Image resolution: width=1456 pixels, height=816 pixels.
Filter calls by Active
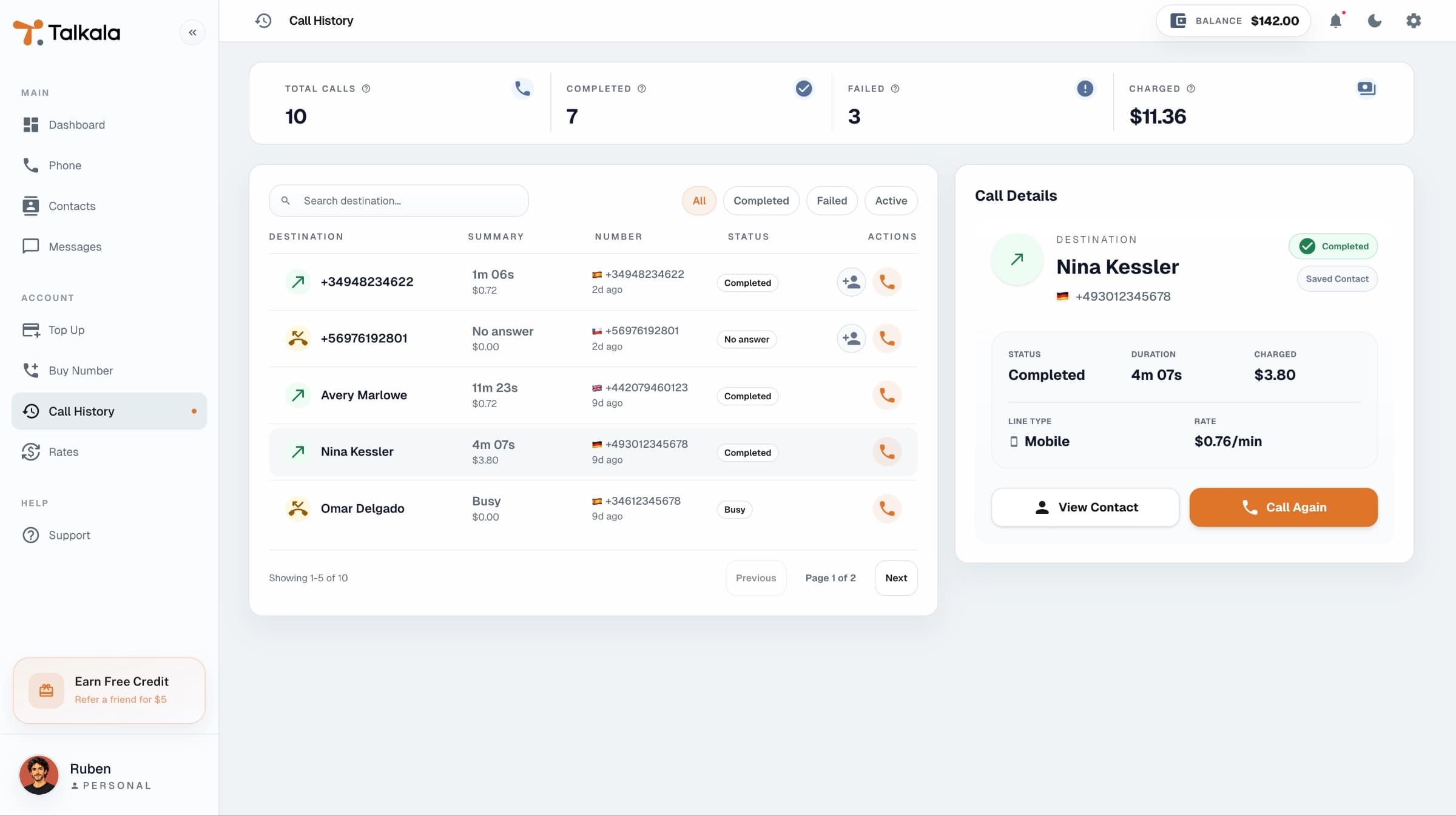(891, 201)
